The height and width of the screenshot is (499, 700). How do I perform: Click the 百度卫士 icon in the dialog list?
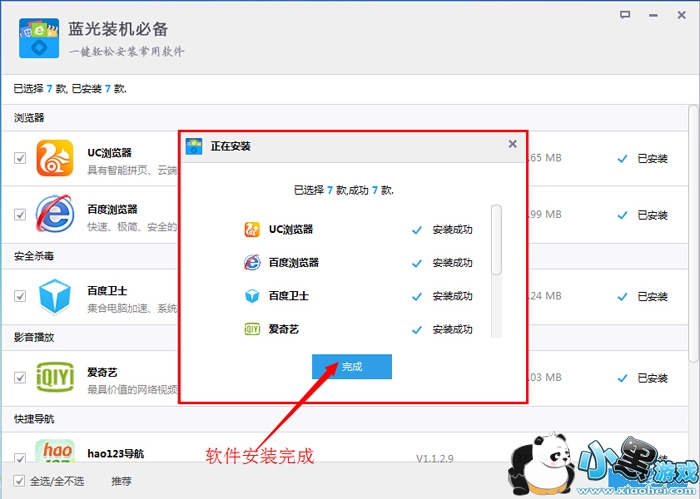[x=252, y=295]
